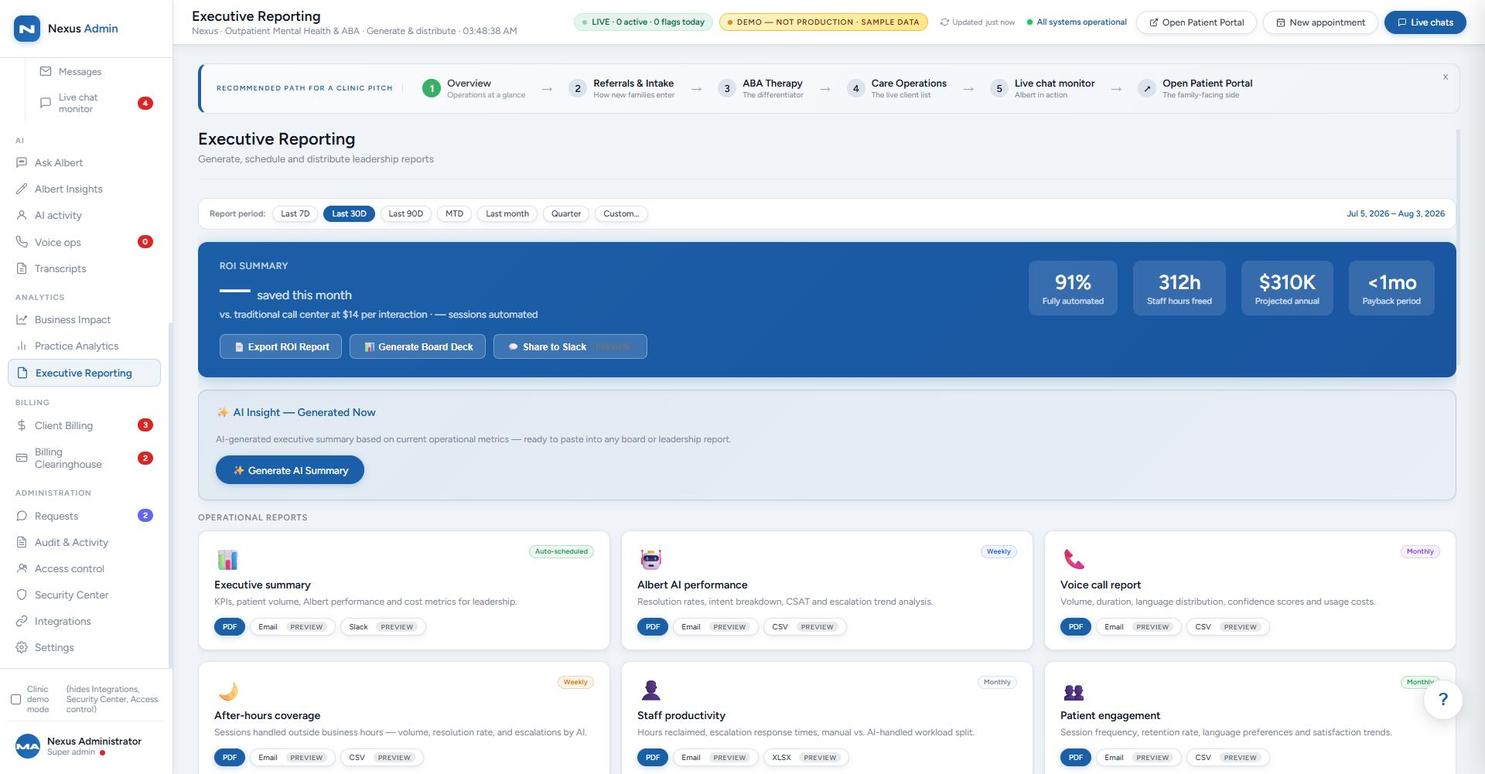Image resolution: width=1485 pixels, height=774 pixels.
Task: Click the After-hours coverage moon icon
Action: 227,691
